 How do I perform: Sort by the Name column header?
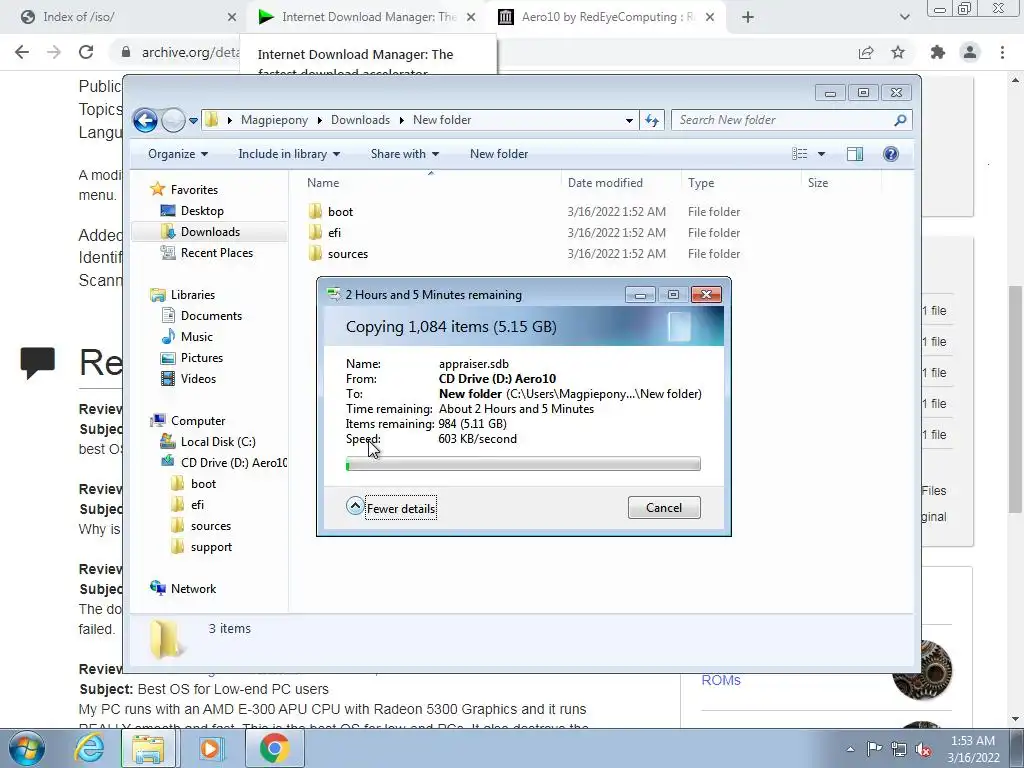coord(431,183)
